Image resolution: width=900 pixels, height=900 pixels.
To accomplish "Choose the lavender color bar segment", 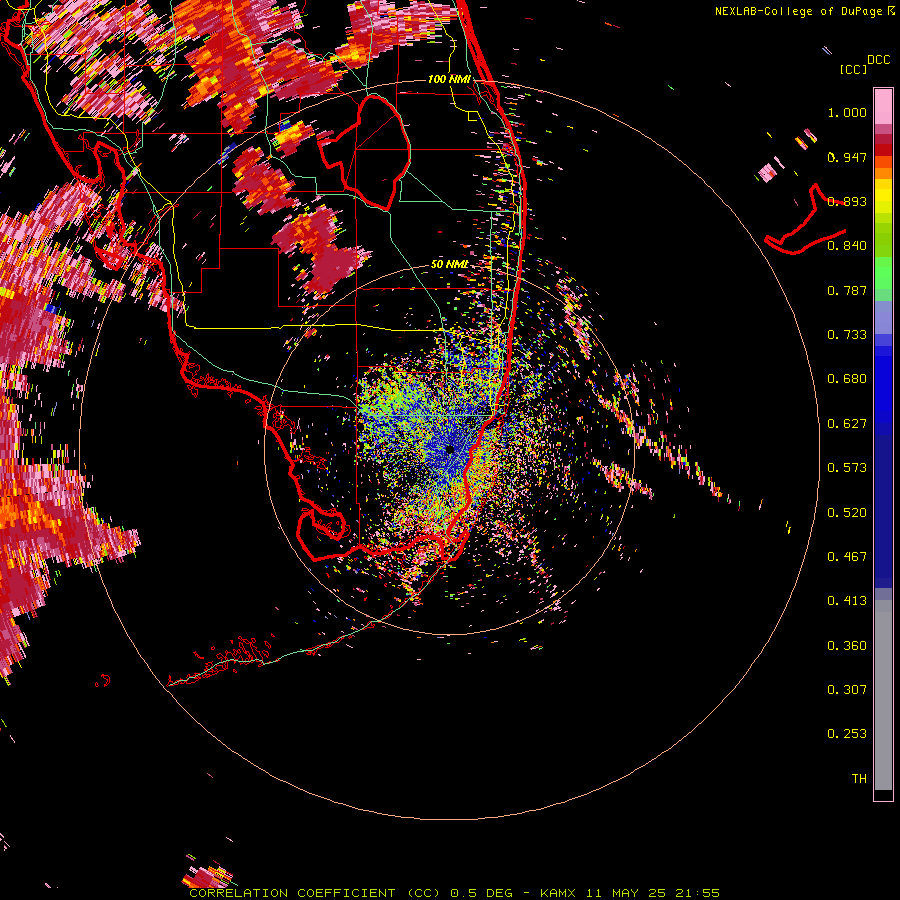I will click(x=883, y=317).
